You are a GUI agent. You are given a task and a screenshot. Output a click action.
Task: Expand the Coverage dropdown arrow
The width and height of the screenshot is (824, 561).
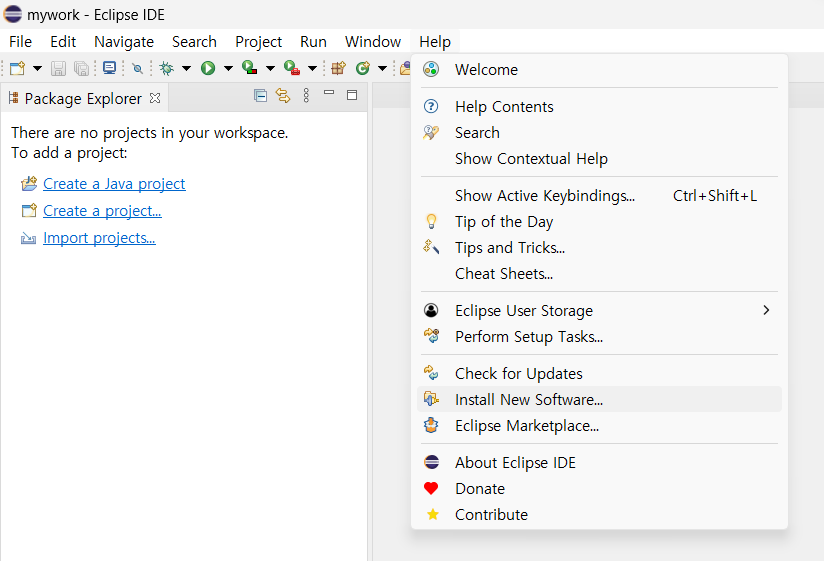point(270,68)
